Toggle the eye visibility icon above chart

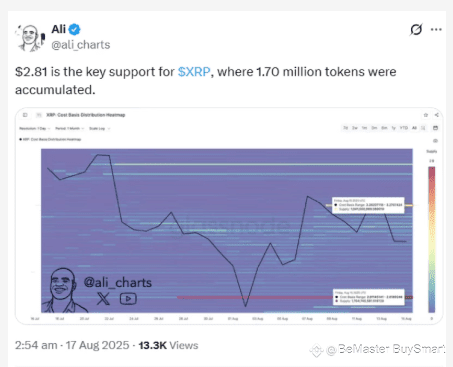(x=435, y=141)
